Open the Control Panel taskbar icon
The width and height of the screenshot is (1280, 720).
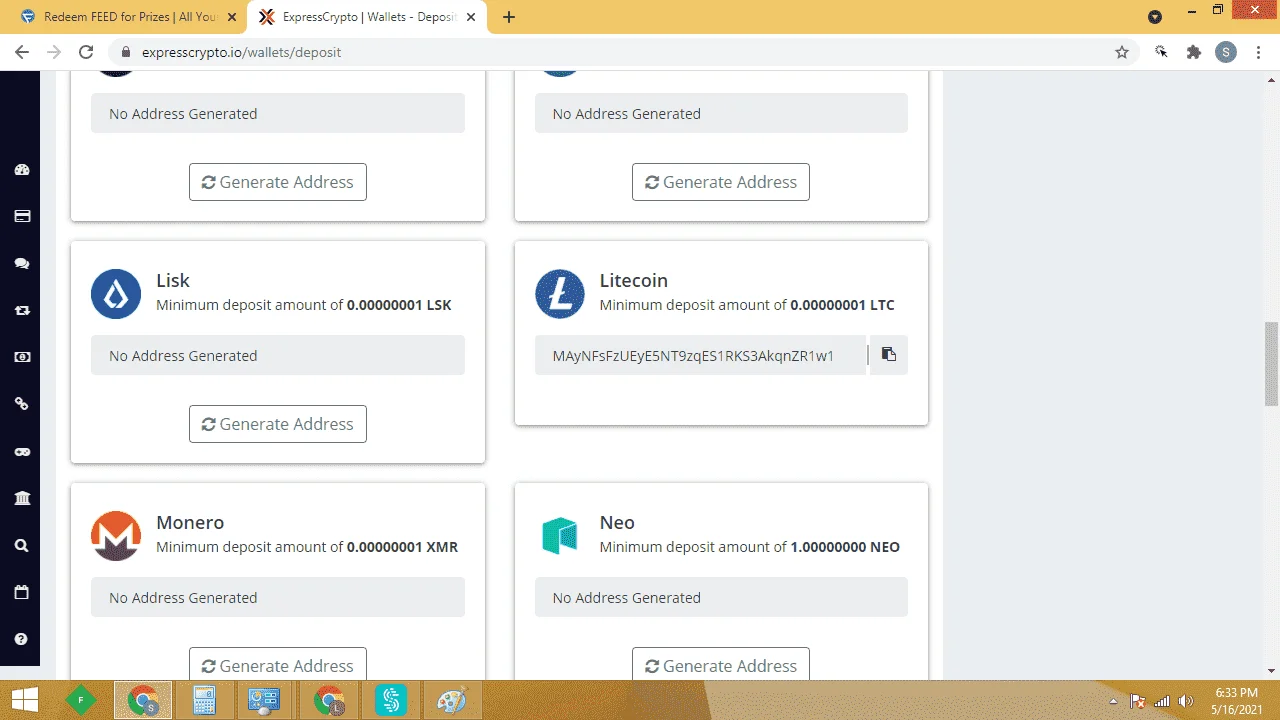pyautogui.click(x=264, y=700)
